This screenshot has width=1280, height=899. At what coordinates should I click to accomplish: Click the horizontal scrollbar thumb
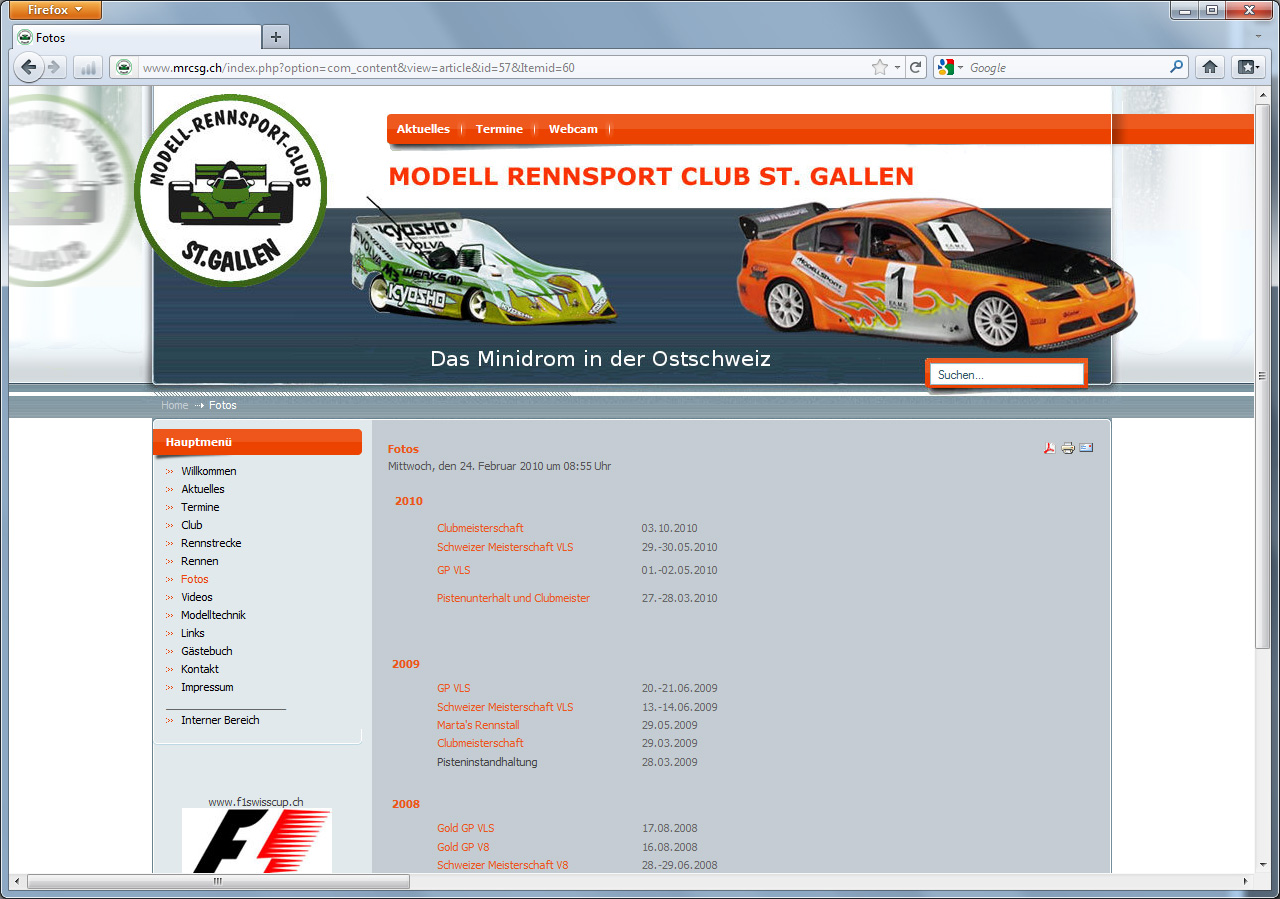[218, 882]
